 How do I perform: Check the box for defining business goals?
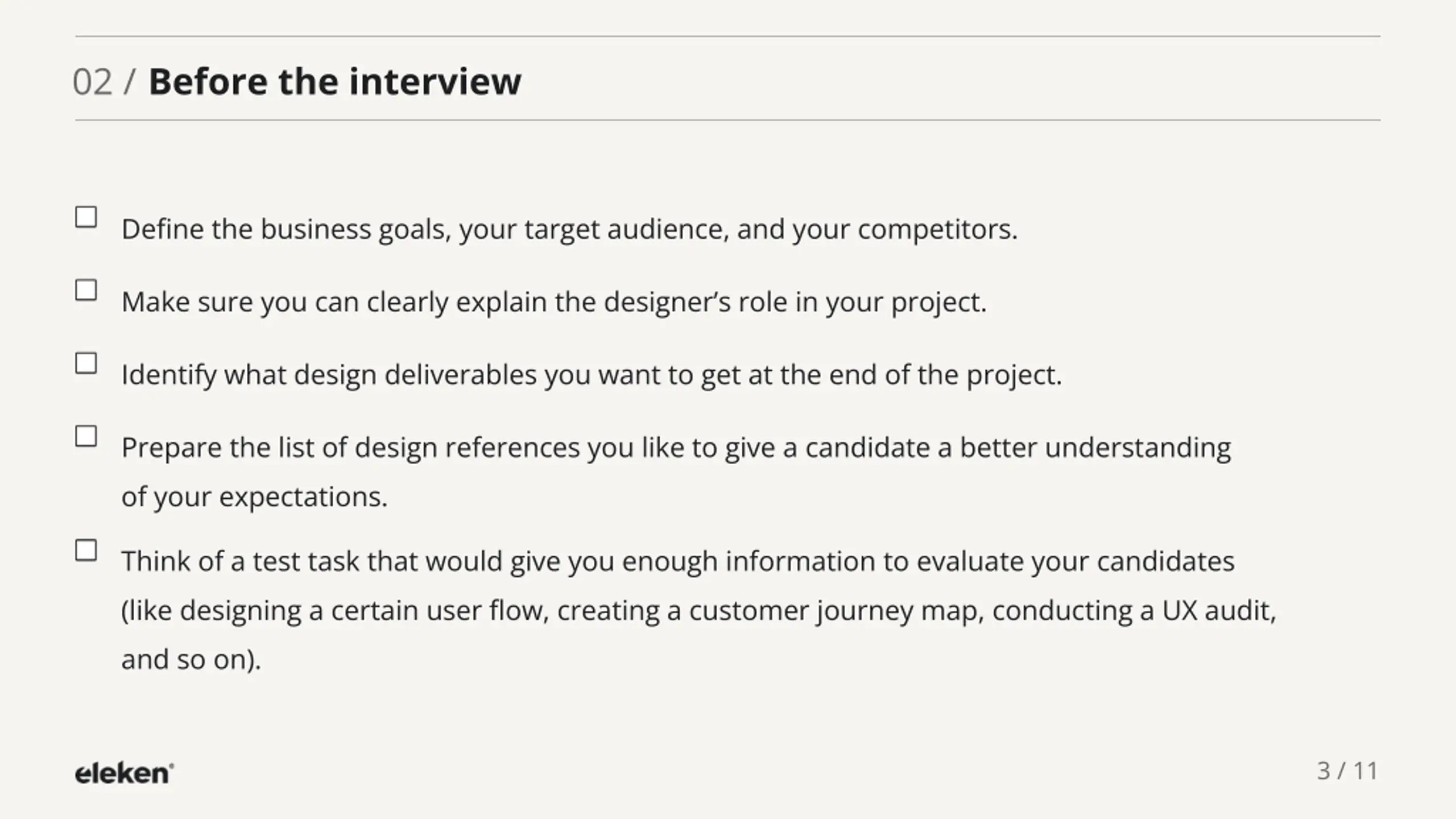(86, 217)
